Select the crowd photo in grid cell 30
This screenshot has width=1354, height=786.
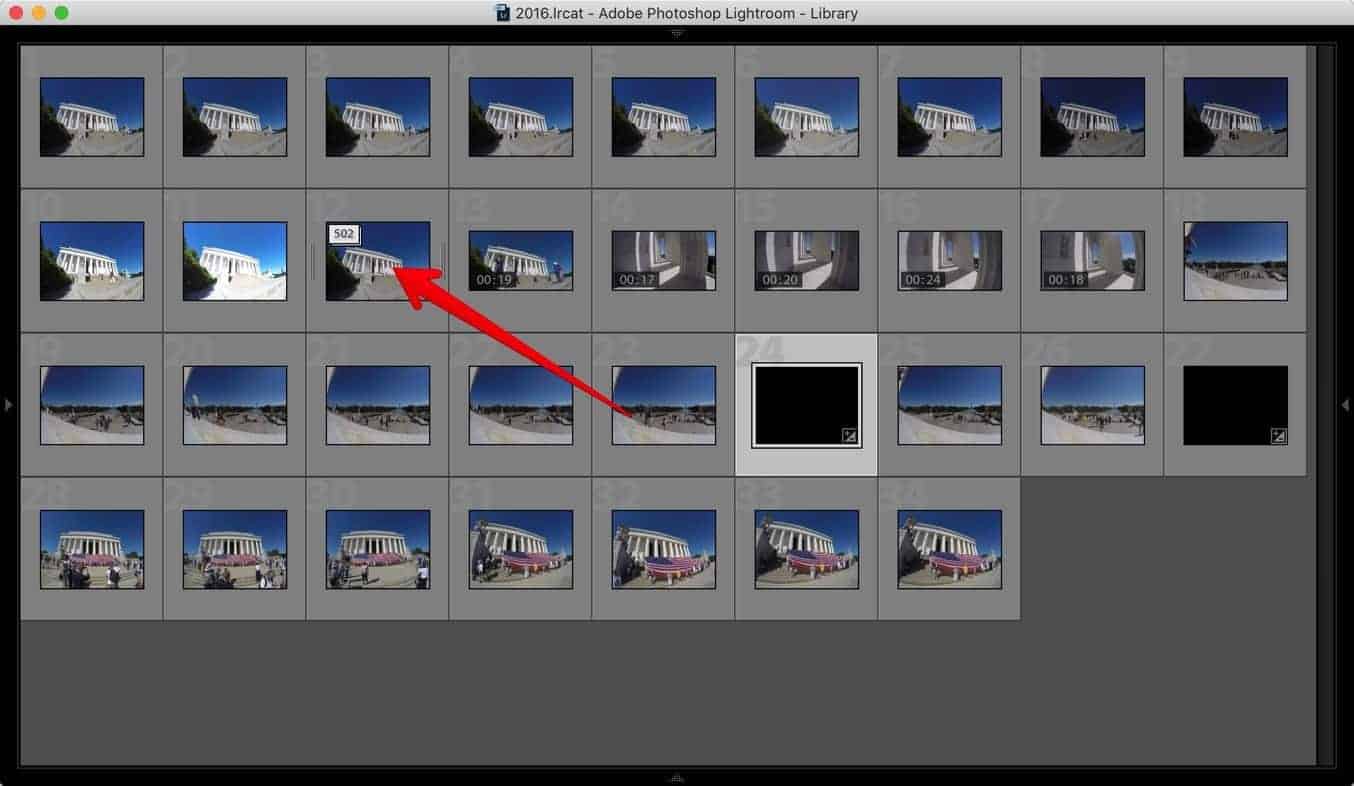(378, 549)
